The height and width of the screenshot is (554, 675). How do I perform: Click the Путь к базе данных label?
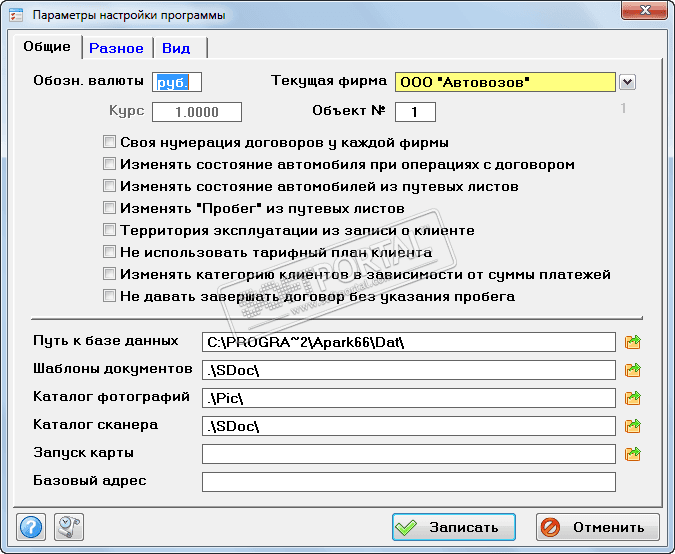pyautogui.click(x=105, y=340)
